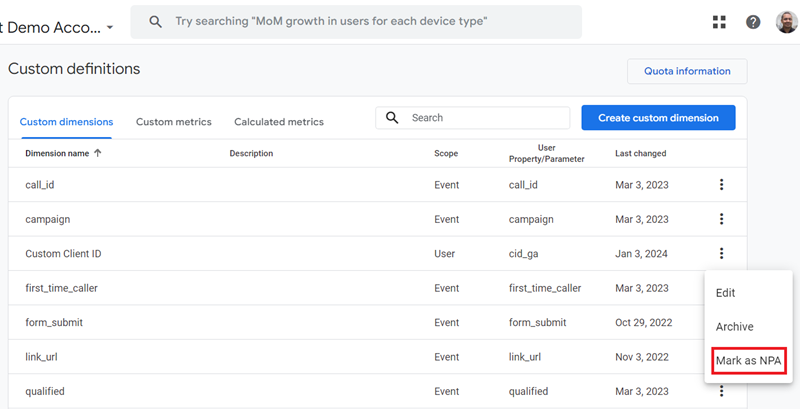Click the magnifier icon in top search bar
800x409 pixels.
point(156,21)
